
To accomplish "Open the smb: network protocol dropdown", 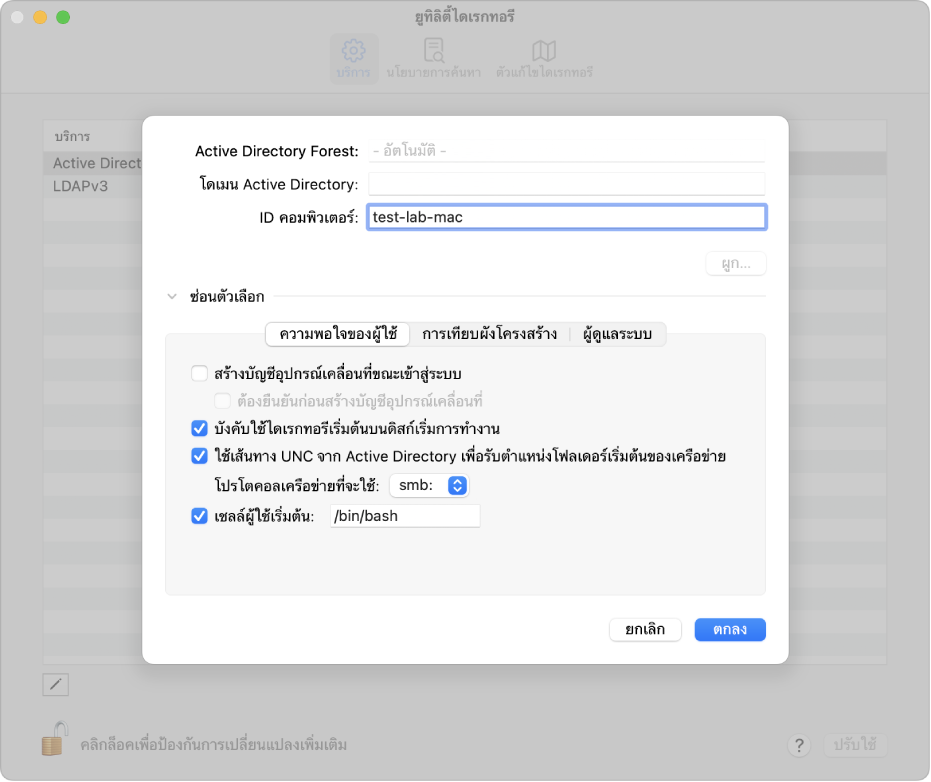I will 429,485.
